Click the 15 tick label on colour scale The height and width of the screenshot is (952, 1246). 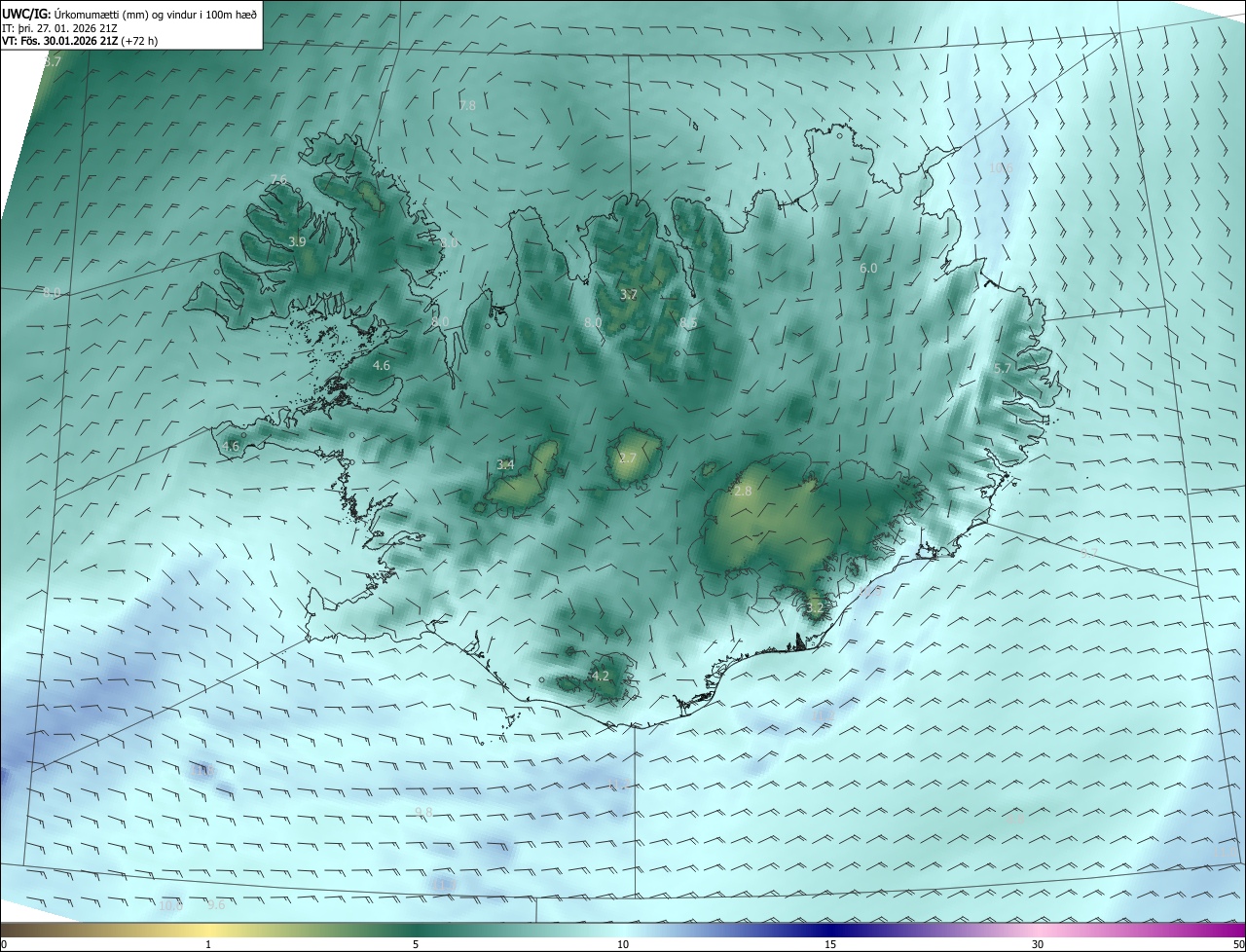830,945
